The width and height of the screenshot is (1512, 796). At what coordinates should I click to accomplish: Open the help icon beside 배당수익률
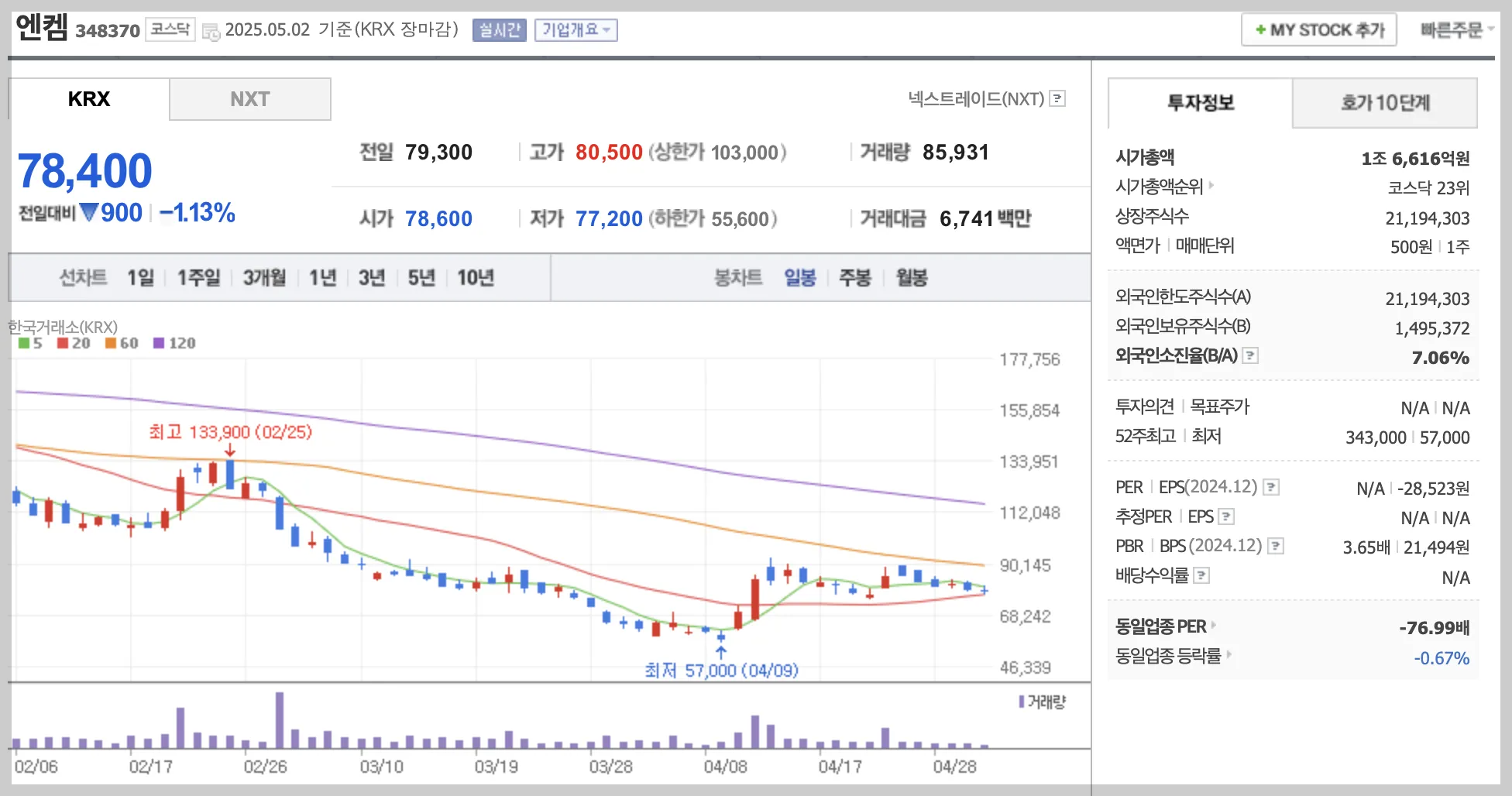point(1201,575)
